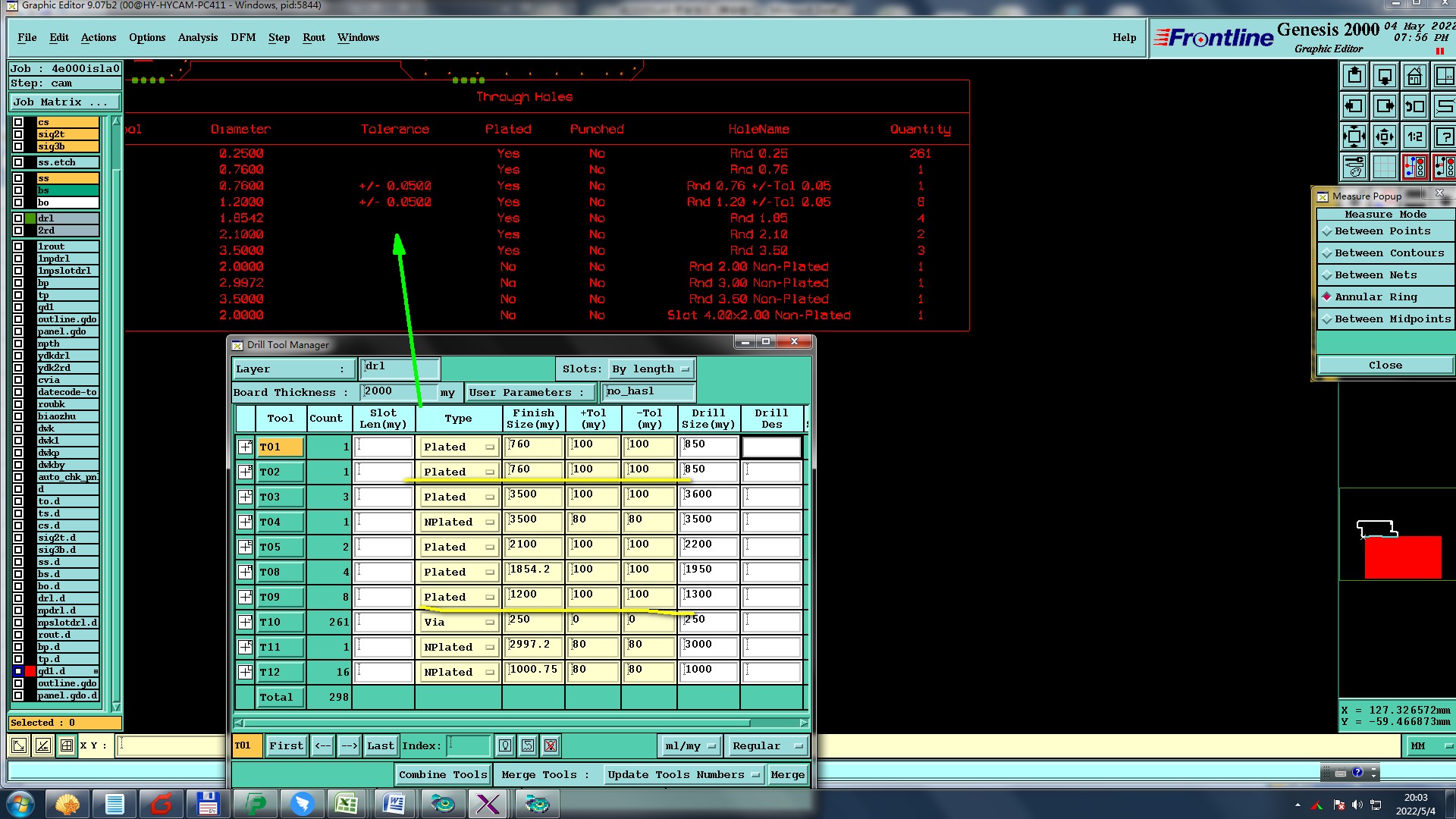The width and height of the screenshot is (1456, 819).
Task: Click the pan right view icon
Action: [x=1385, y=107]
